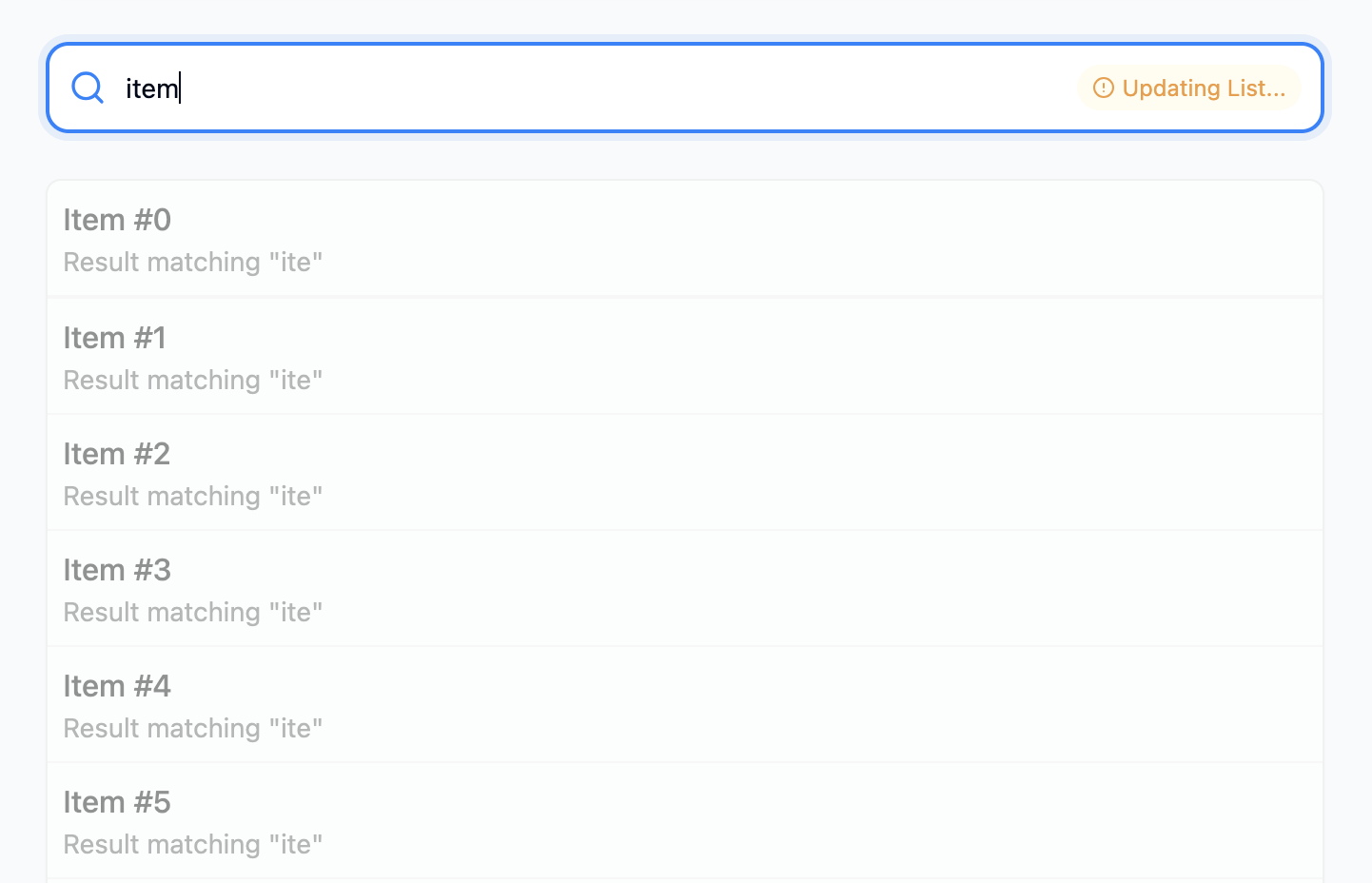Click the quoted "ite" under Item #3
Viewport: 1372px width, 883px height.
pos(296,613)
